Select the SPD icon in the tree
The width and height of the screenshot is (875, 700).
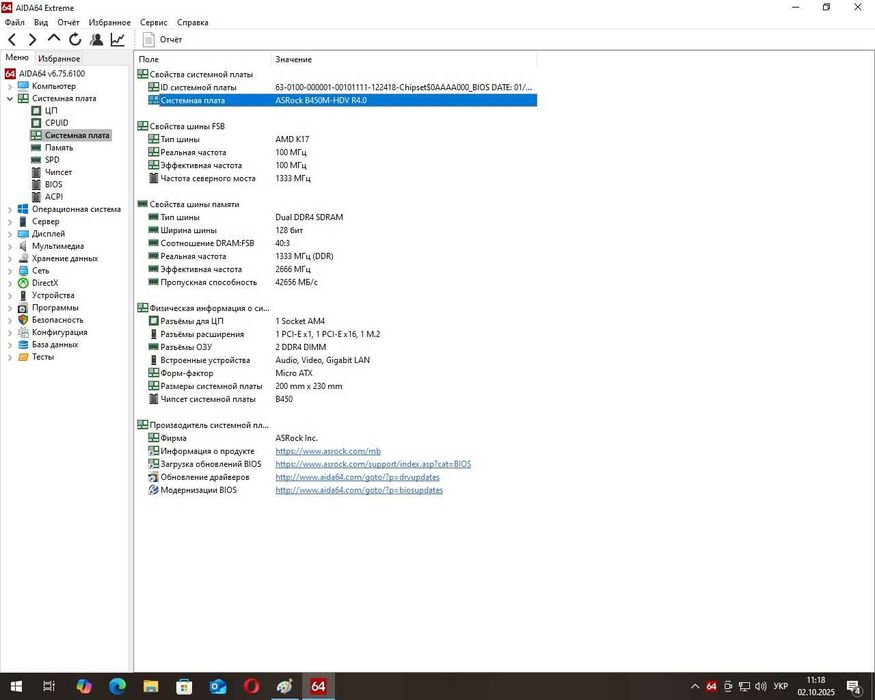[36, 160]
